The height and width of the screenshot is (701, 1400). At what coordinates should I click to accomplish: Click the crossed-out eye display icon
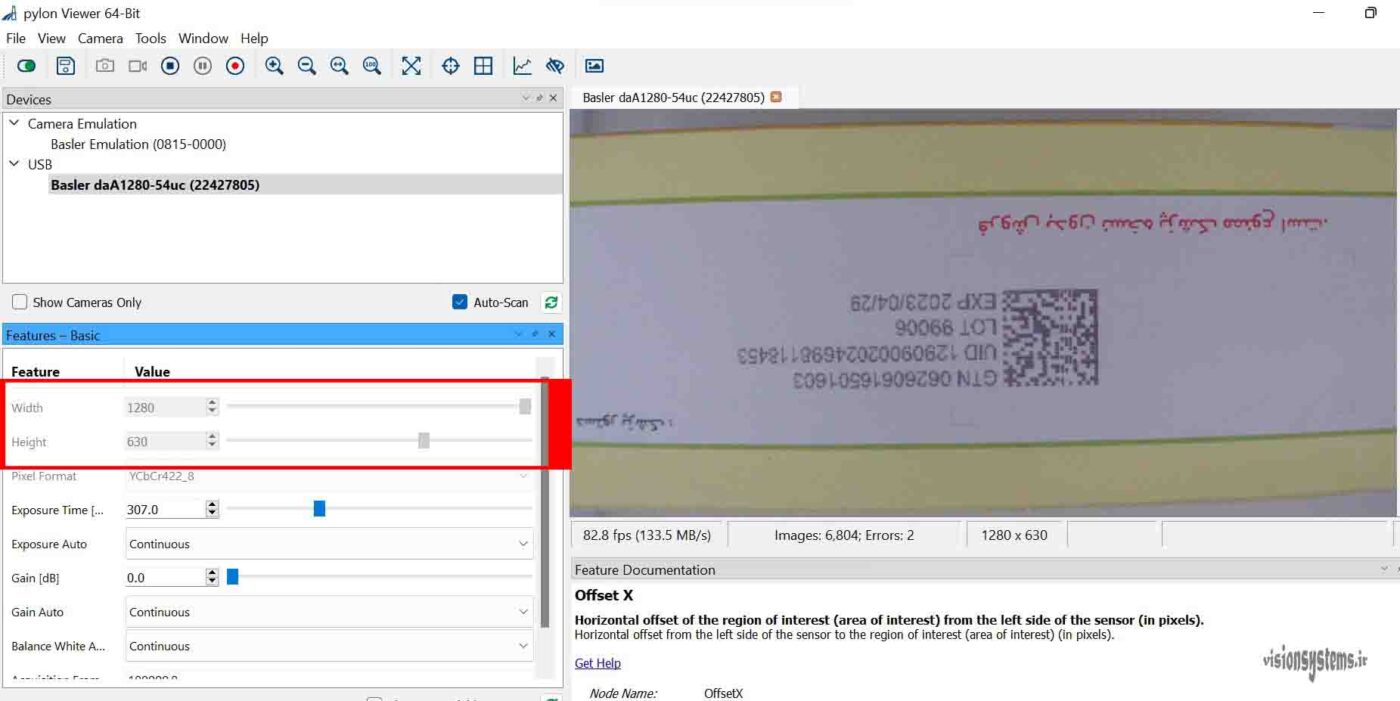point(555,66)
